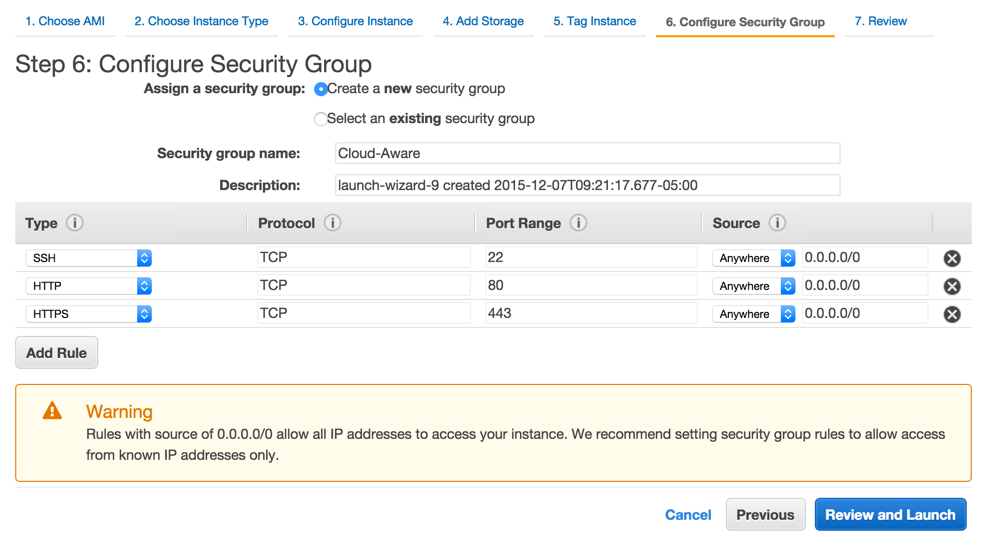Select Create a new security group
The height and width of the screenshot is (545, 981).
pyautogui.click(x=321, y=89)
